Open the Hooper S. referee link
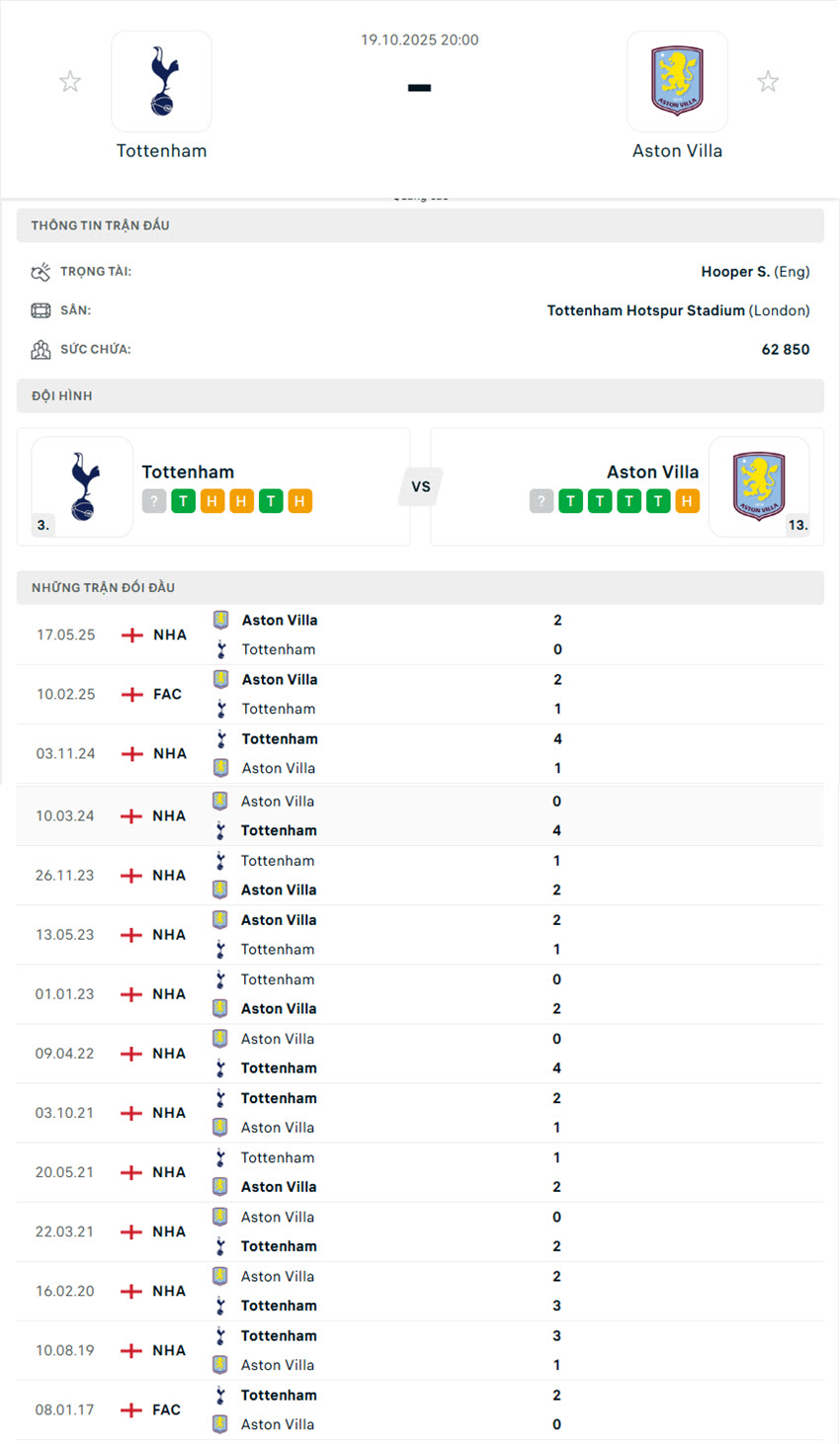 [x=737, y=271]
